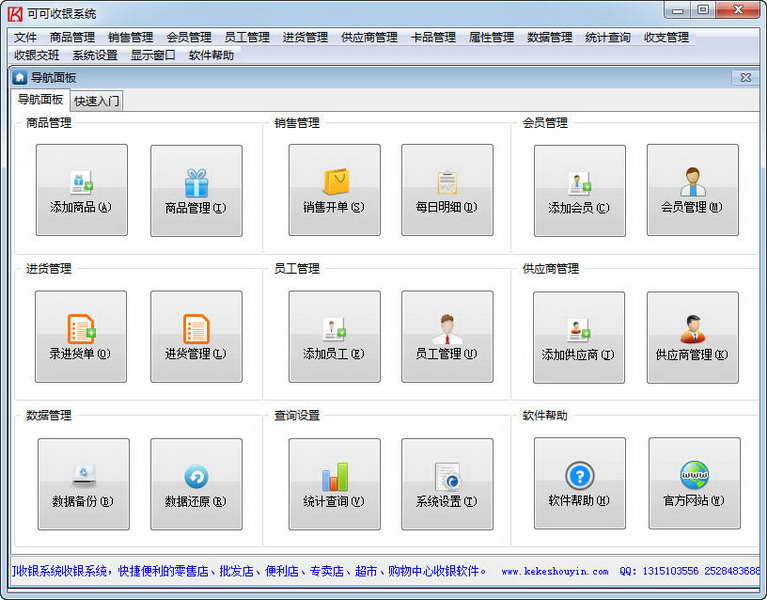This screenshot has height=600, width=767.
Task: Click 录进货单 (O) document icon
Action: pyautogui.click(x=81, y=337)
